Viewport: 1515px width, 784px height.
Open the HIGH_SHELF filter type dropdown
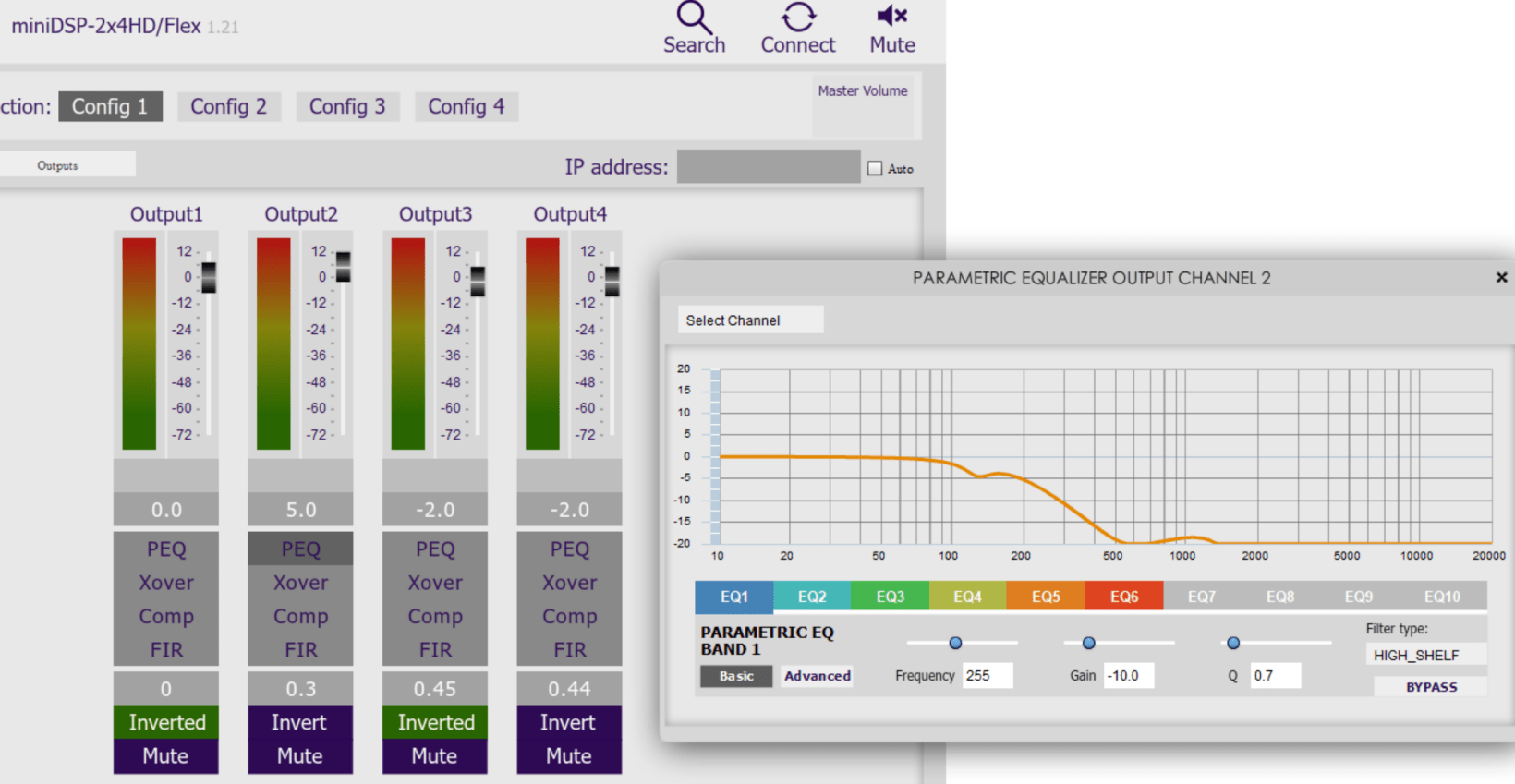(x=1425, y=655)
